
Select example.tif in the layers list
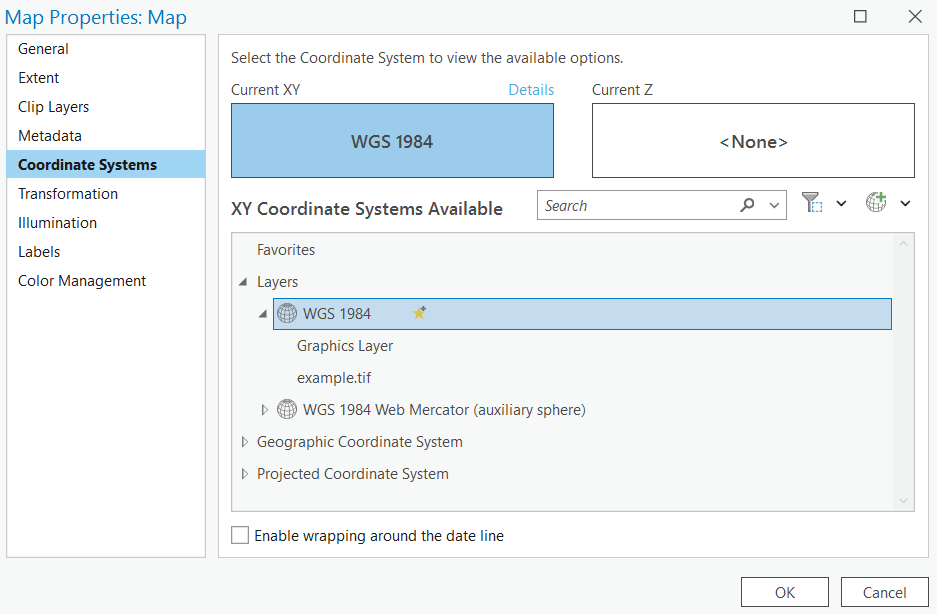(334, 378)
